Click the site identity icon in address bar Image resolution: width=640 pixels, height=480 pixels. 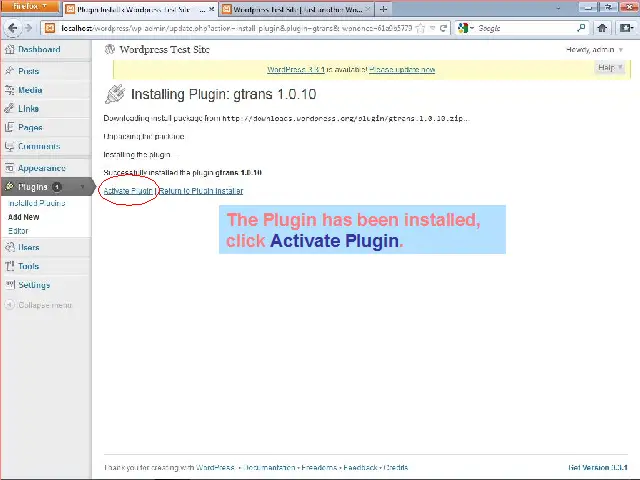(50, 28)
